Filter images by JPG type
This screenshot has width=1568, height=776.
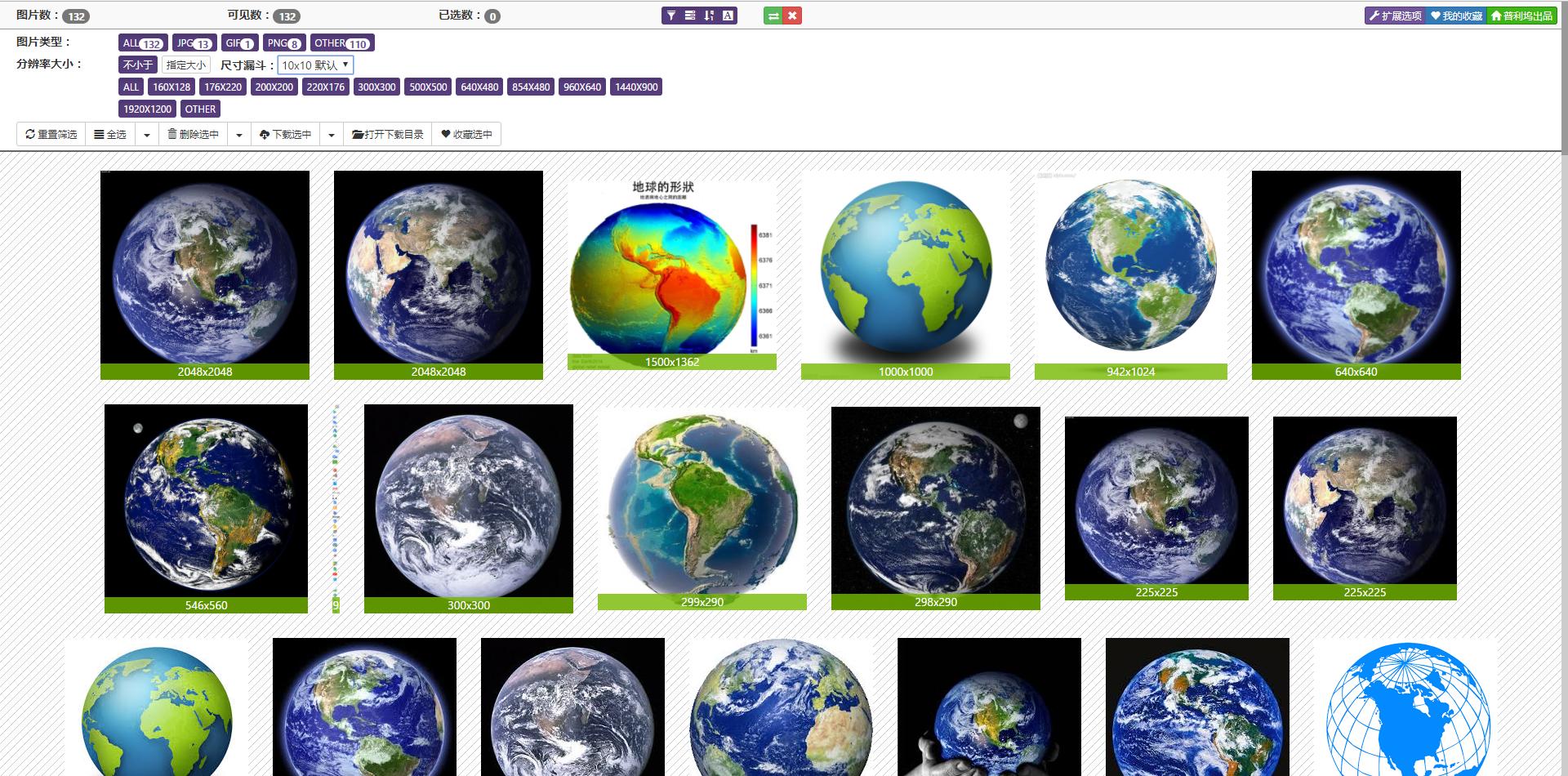click(194, 43)
